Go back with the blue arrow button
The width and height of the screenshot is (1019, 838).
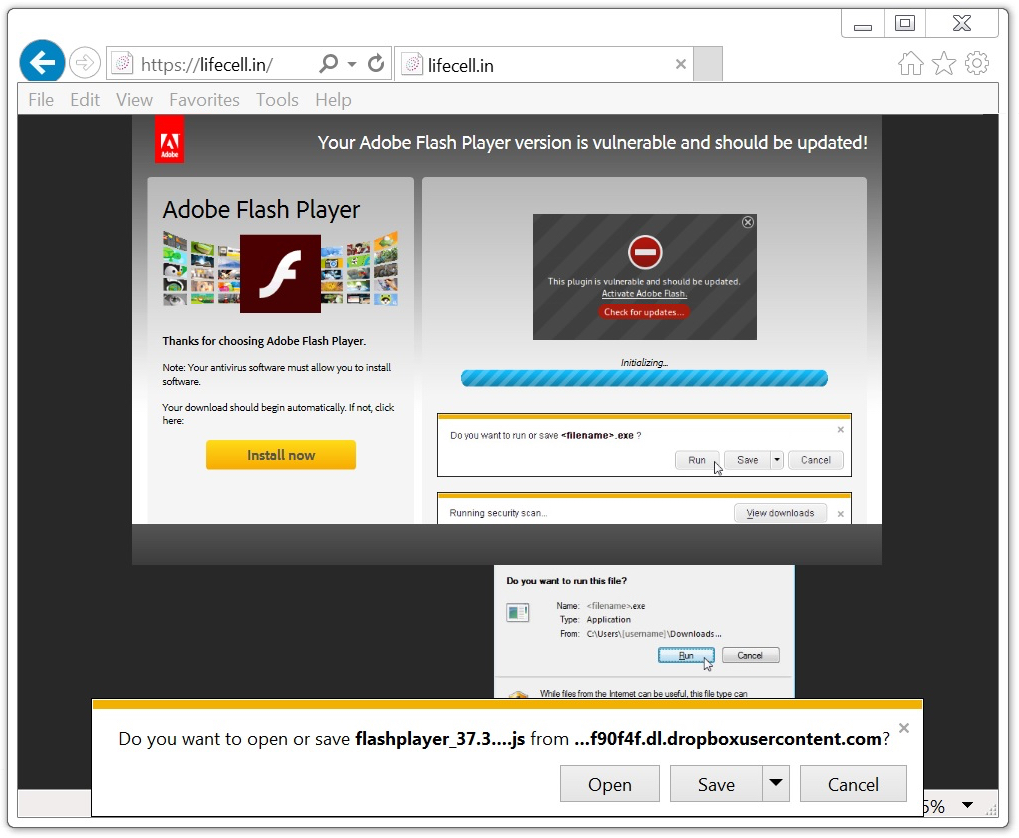(x=42, y=62)
